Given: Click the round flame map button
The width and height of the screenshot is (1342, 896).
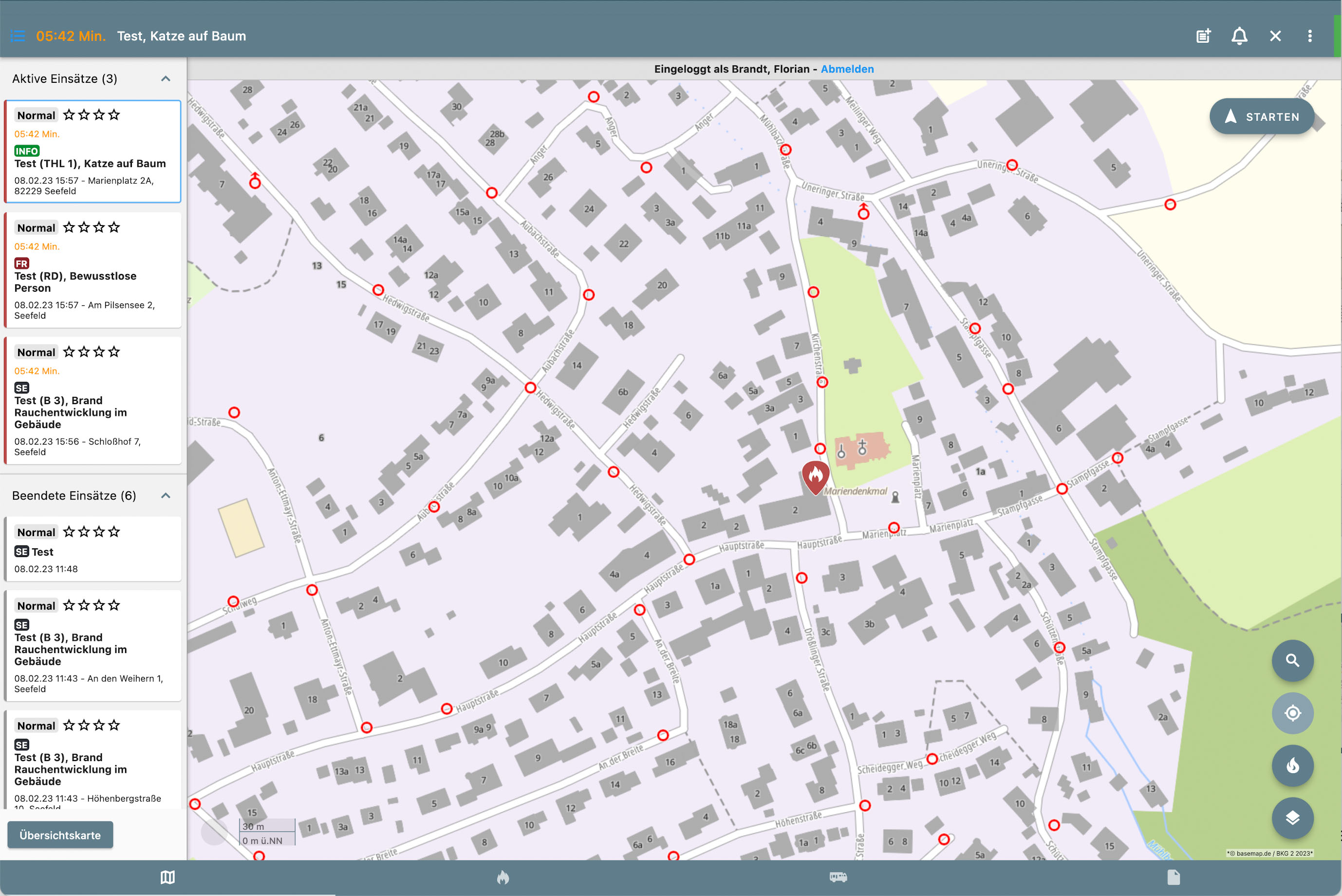Looking at the screenshot, I should [1292, 765].
